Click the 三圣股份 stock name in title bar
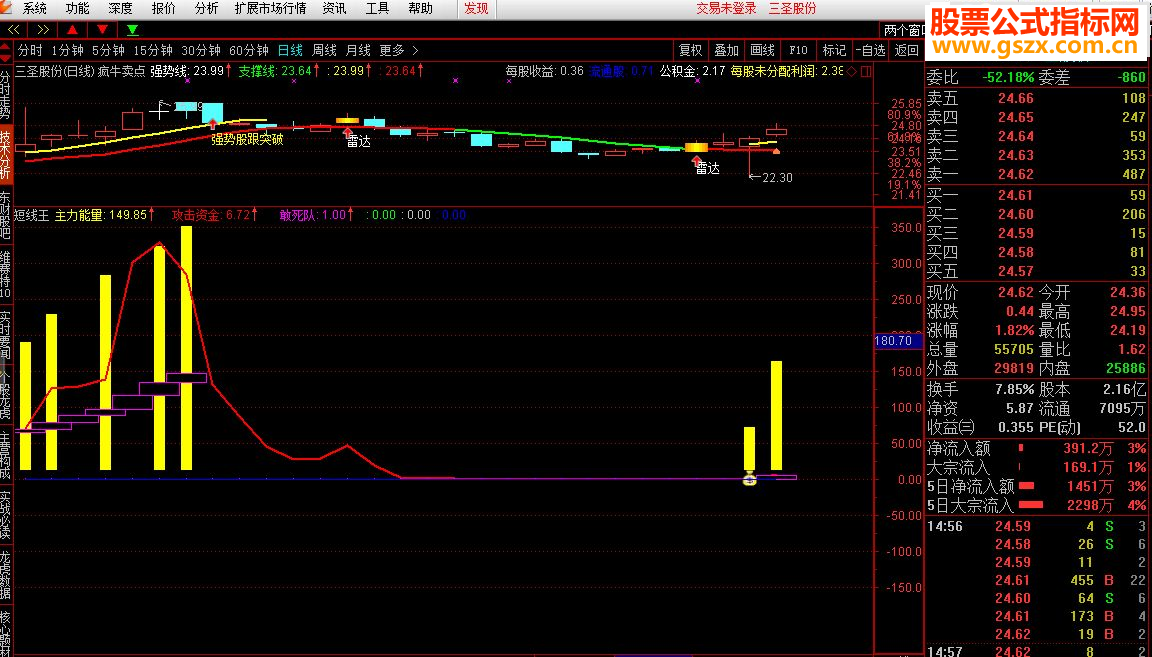 pyautogui.click(x=793, y=9)
